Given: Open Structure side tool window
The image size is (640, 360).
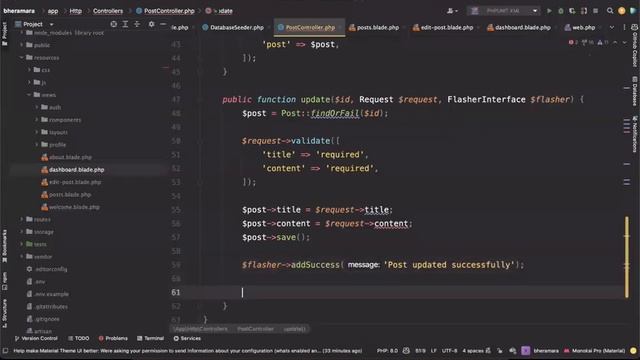Looking at the screenshot, I should coord(4,313).
